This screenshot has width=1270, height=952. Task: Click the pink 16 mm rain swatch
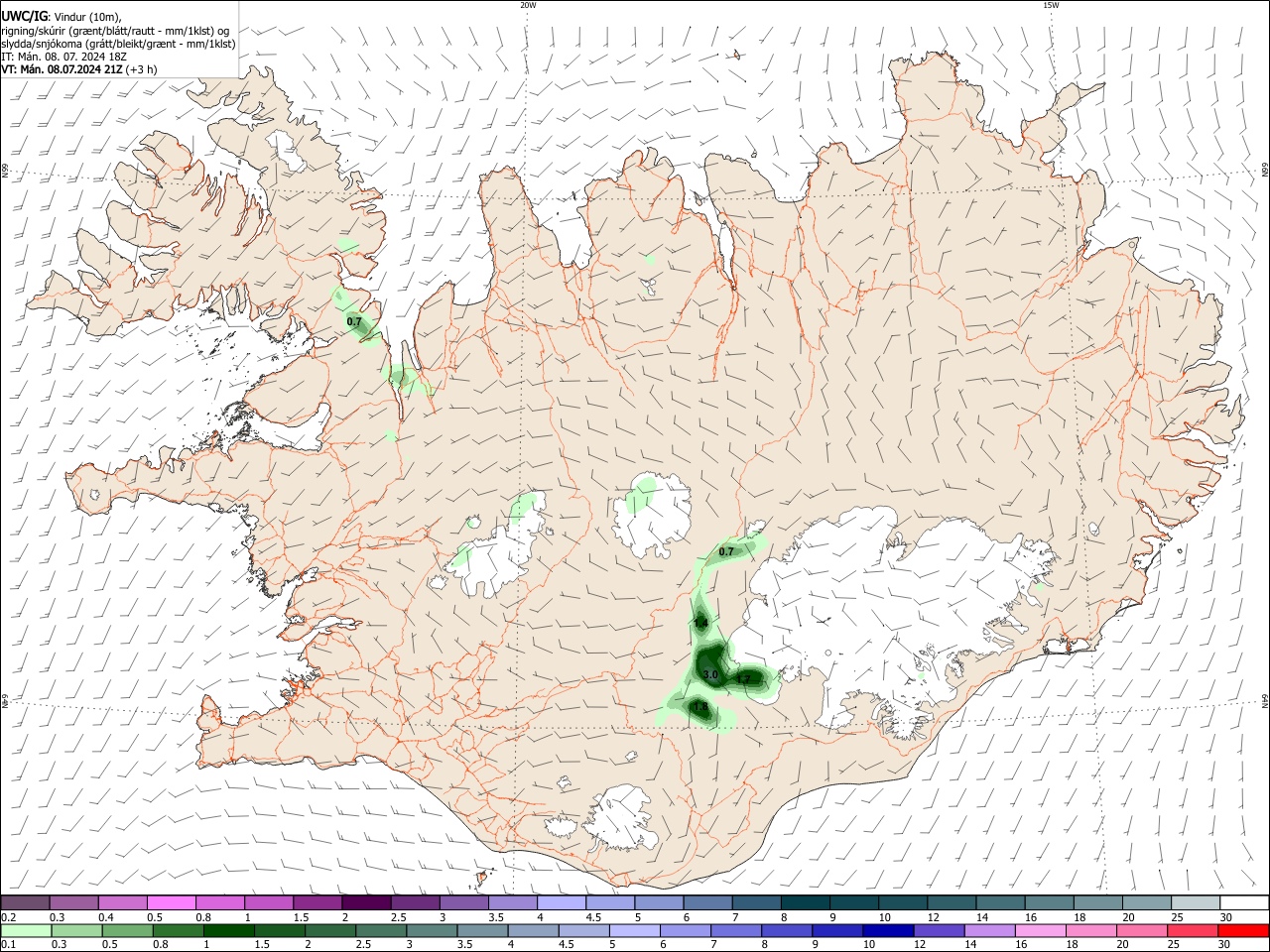point(1040,930)
